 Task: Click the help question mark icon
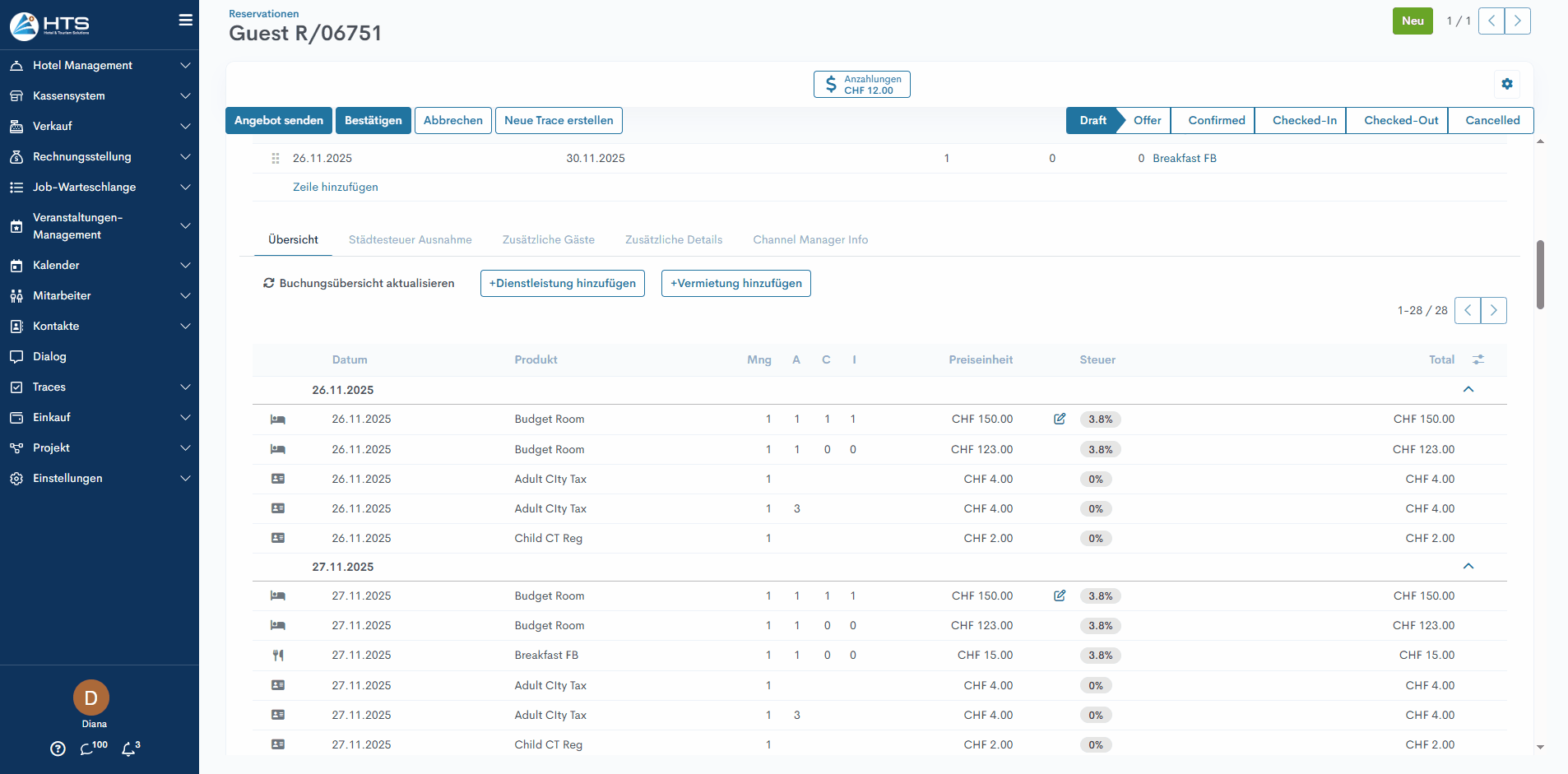[x=58, y=749]
